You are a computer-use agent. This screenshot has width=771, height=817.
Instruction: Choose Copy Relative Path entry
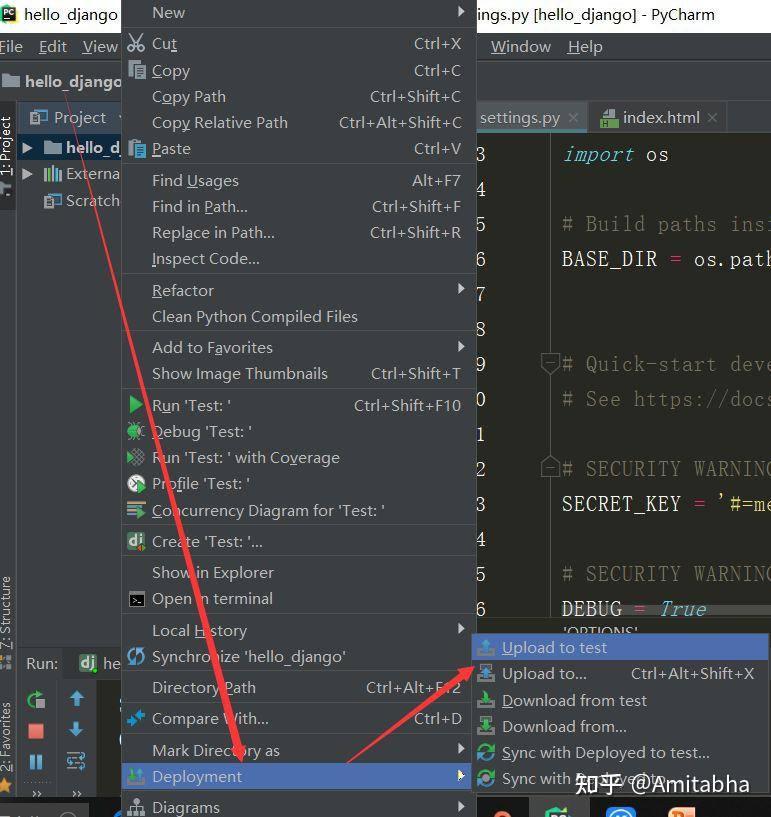(x=299, y=123)
